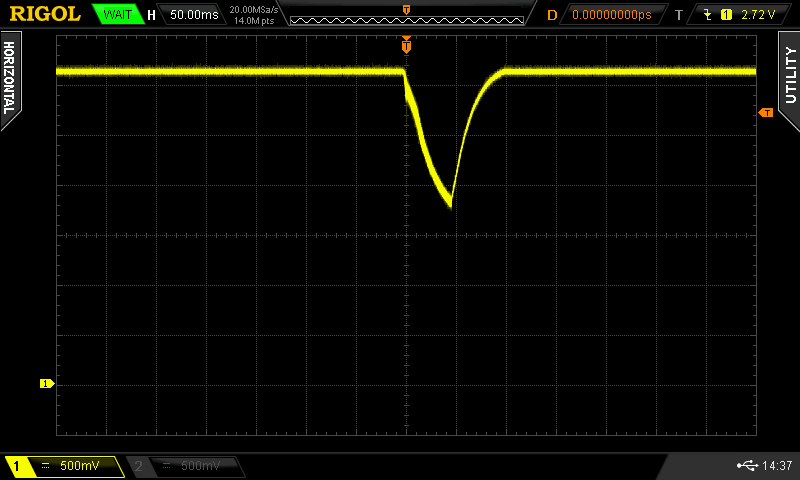
Task: Select the 2.72 V trigger level value
Action: 758,15
